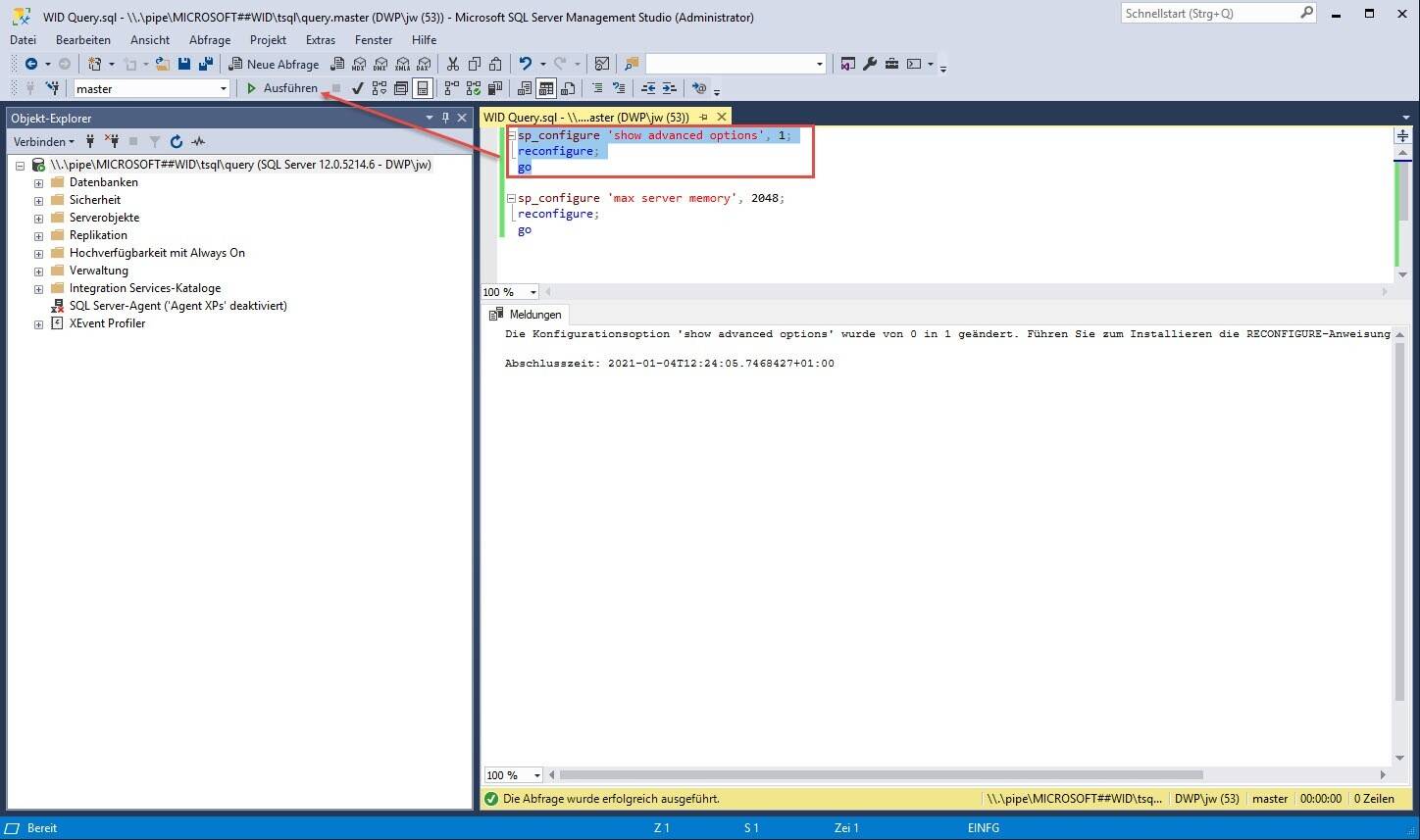The image size is (1420, 840).
Task: Click the Schnellstart search field
Action: (1209, 13)
